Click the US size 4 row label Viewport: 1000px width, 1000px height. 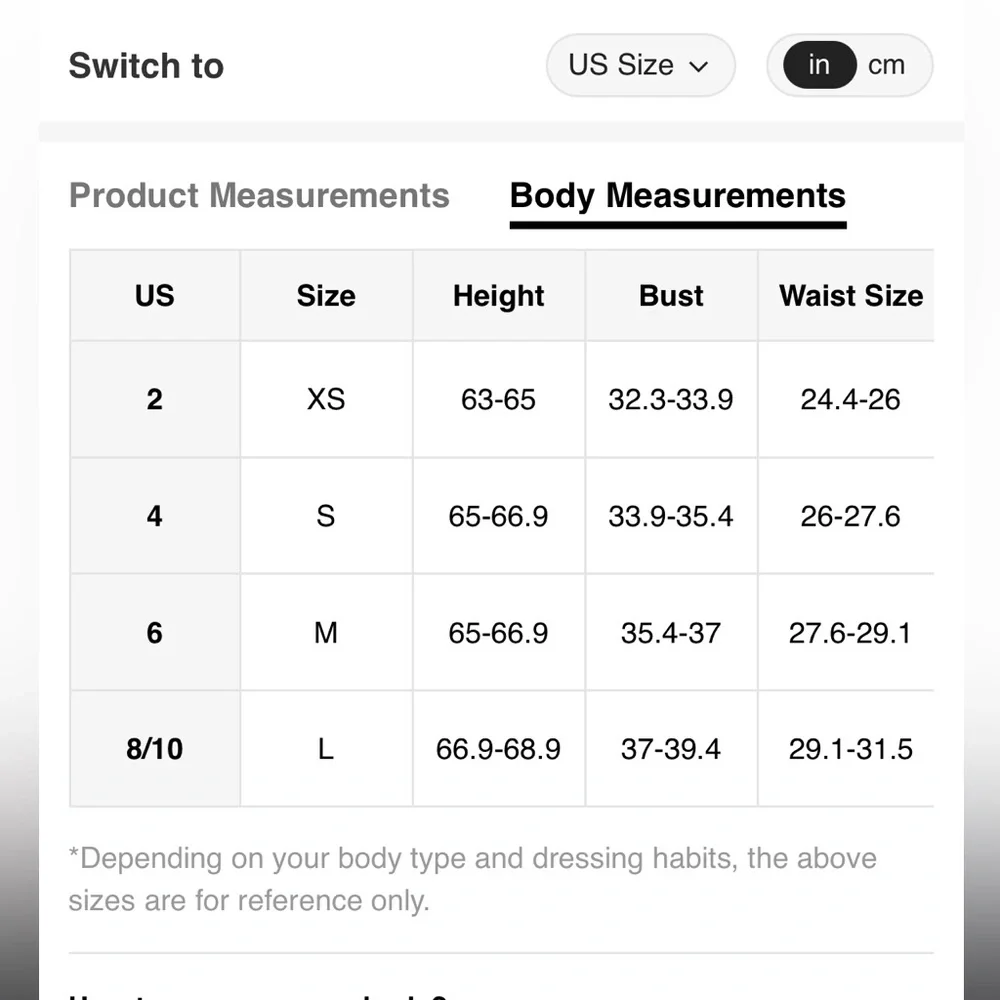pyautogui.click(x=154, y=516)
